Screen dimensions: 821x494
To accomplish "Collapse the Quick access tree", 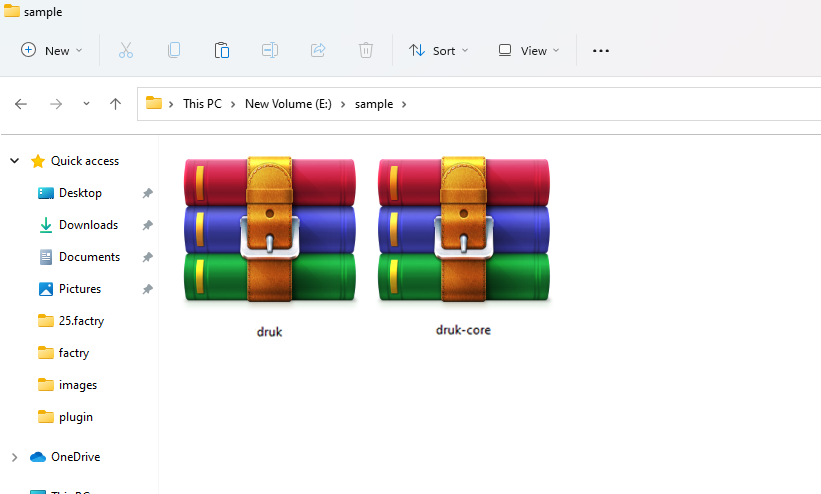I will click(14, 161).
